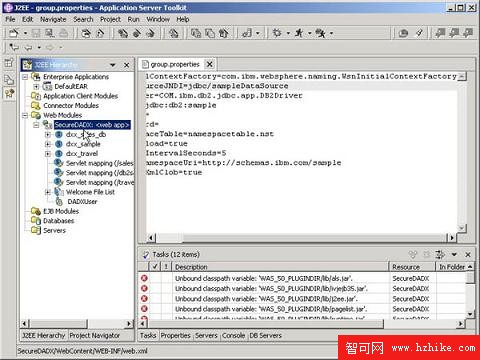Open the J2EE Hierarchy view menu arrow
The width and height of the screenshot is (480, 360).
[113, 65]
